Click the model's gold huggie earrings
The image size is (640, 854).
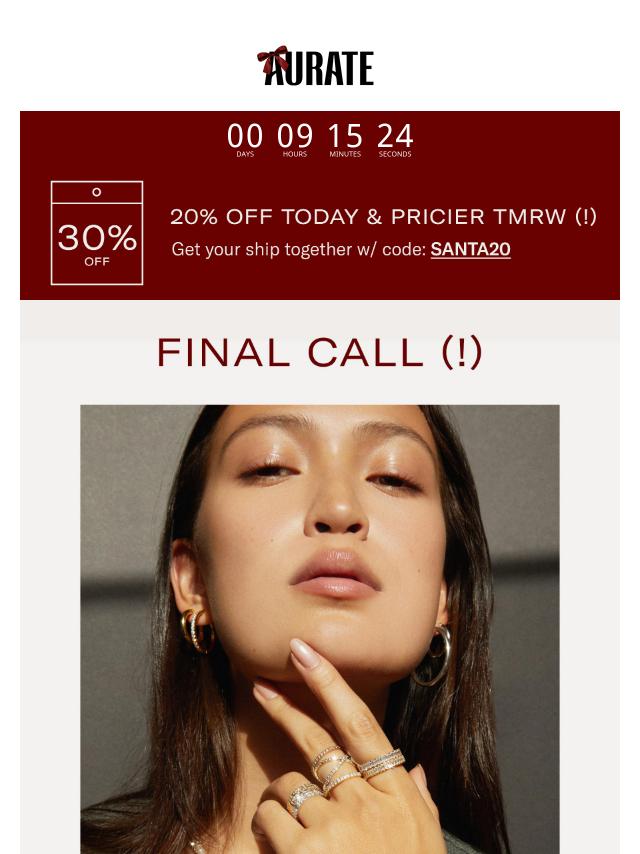(x=196, y=630)
